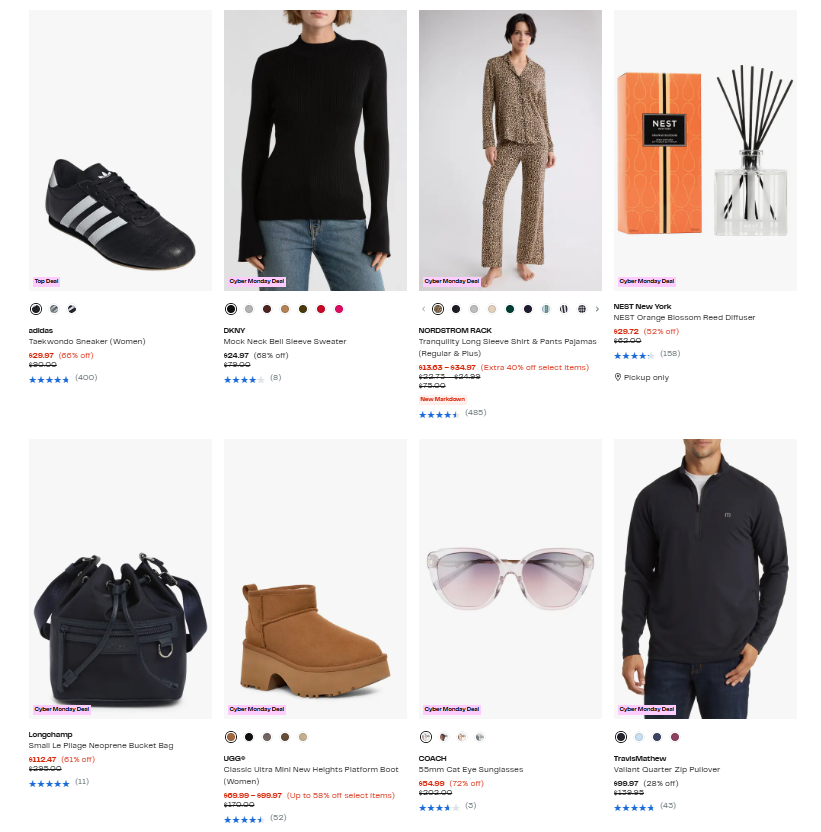
Task: Click the adidas Taekwondo Sneaker star rating
Action: [49, 379]
